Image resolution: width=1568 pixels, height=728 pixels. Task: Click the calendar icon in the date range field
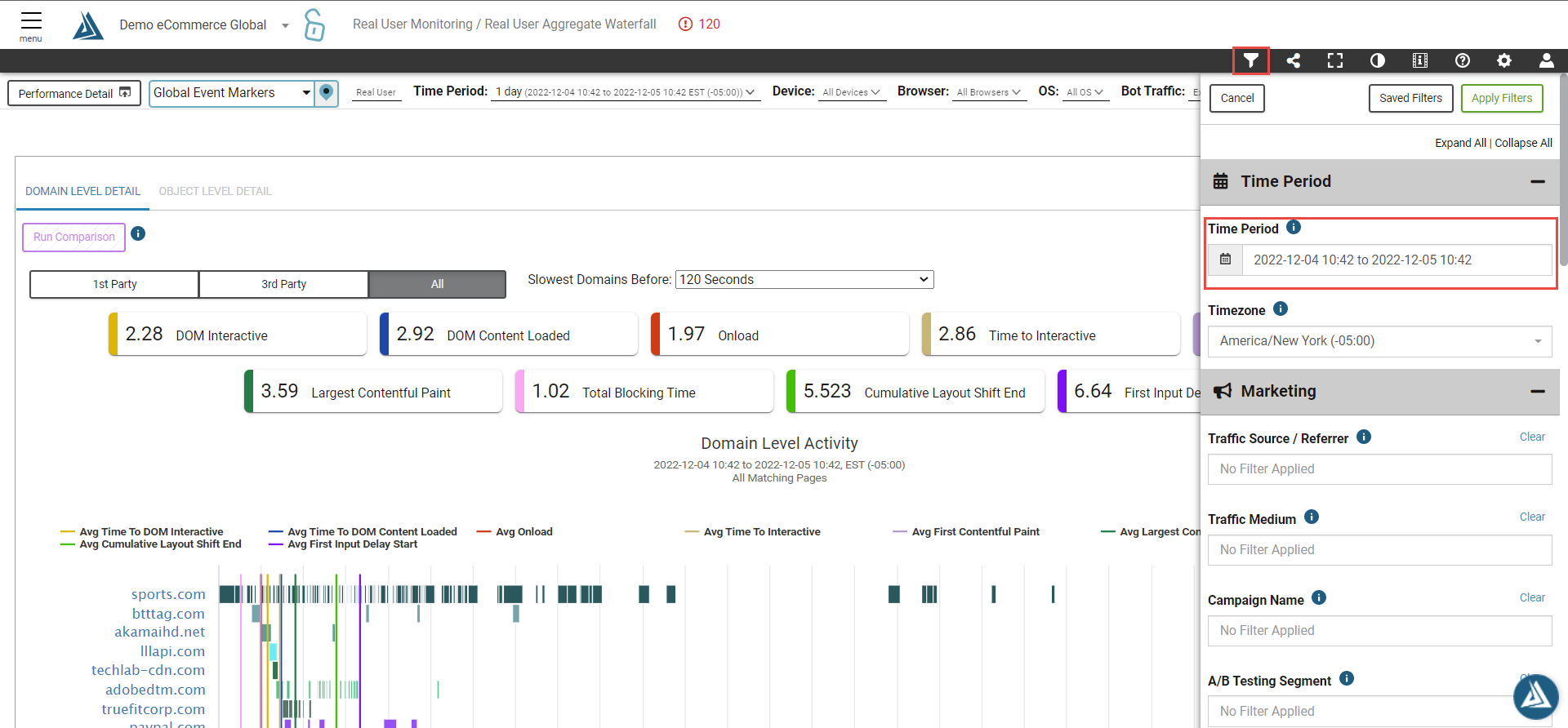click(1226, 260)
